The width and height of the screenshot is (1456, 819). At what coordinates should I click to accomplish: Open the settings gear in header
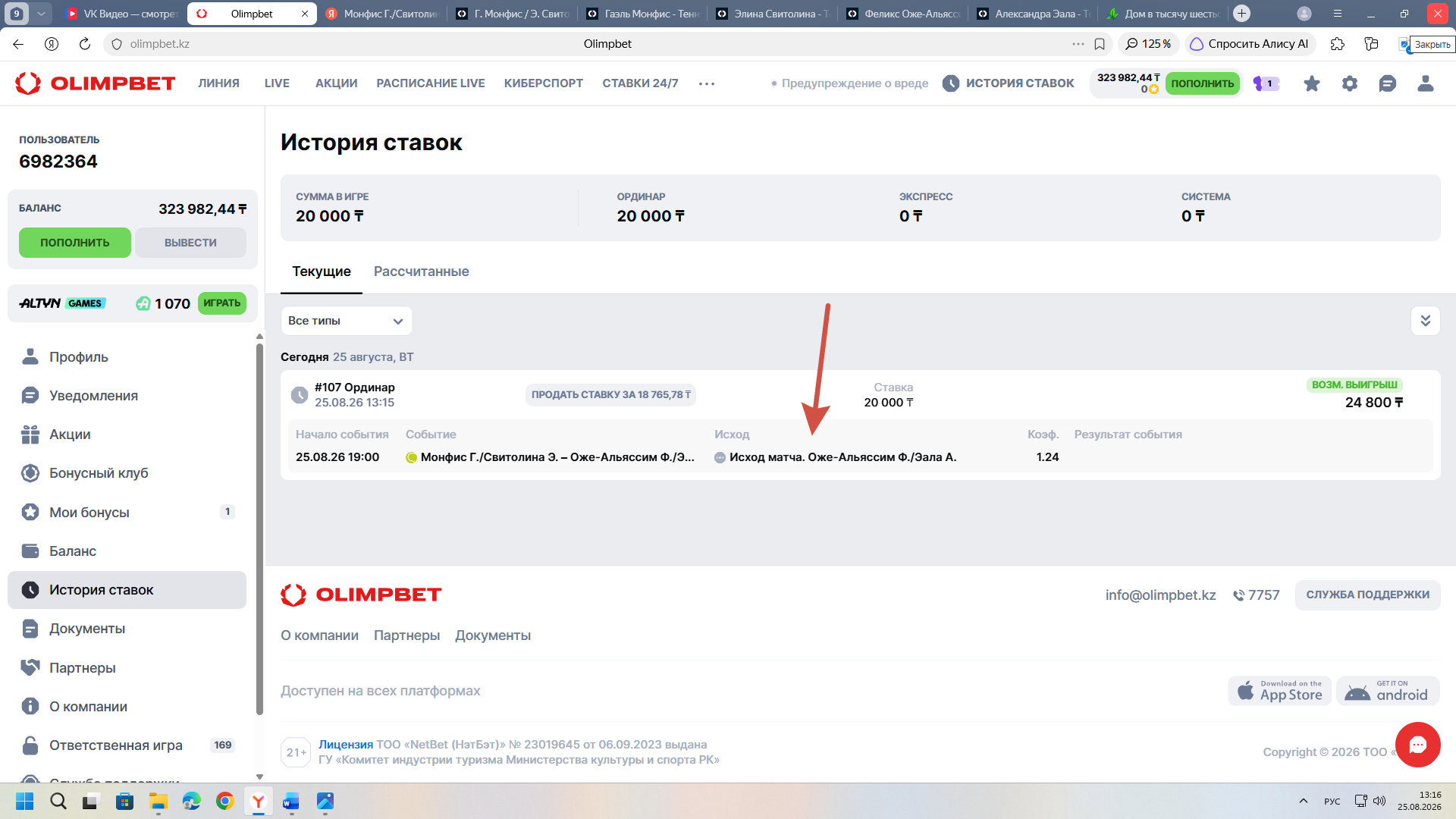(1350, 83)
